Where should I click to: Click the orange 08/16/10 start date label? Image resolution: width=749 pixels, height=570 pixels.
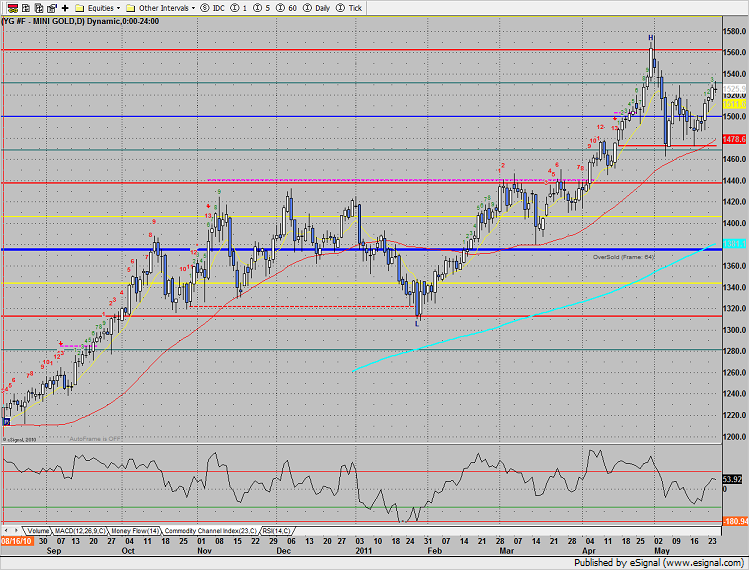17,541
